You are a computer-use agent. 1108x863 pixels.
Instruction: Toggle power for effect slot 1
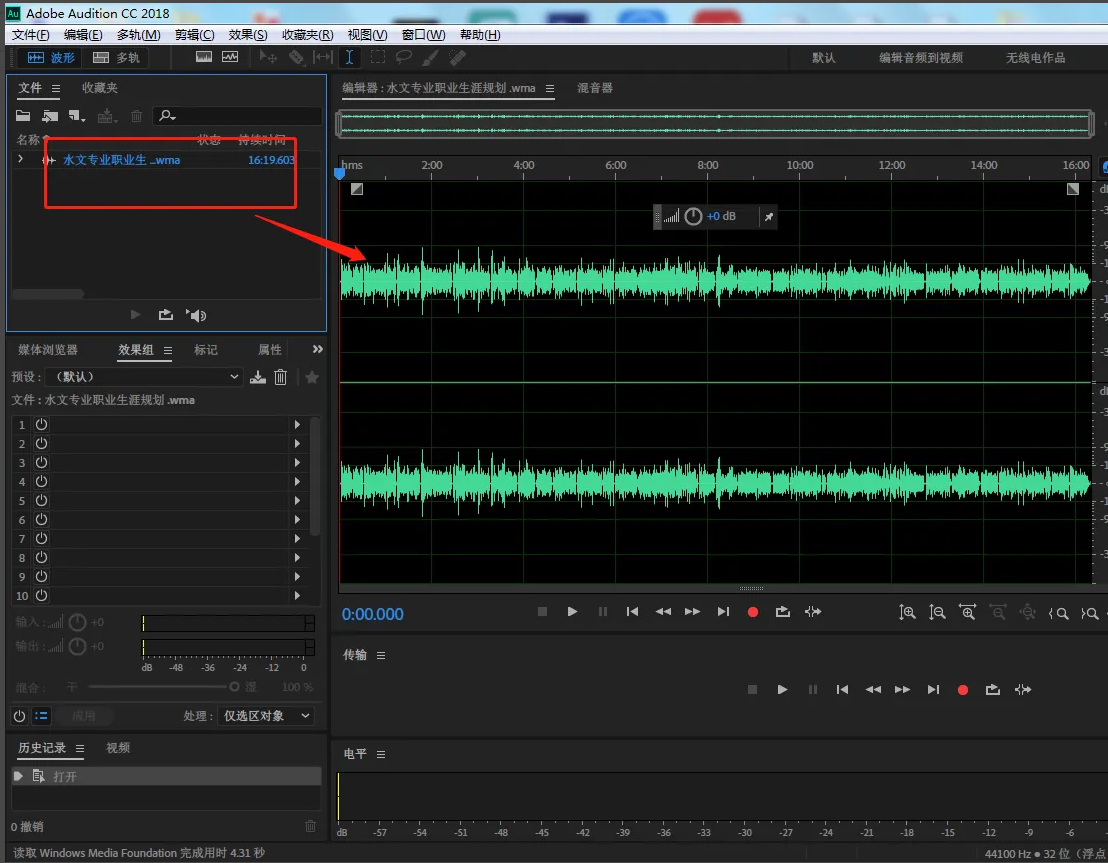click(42, 425)
